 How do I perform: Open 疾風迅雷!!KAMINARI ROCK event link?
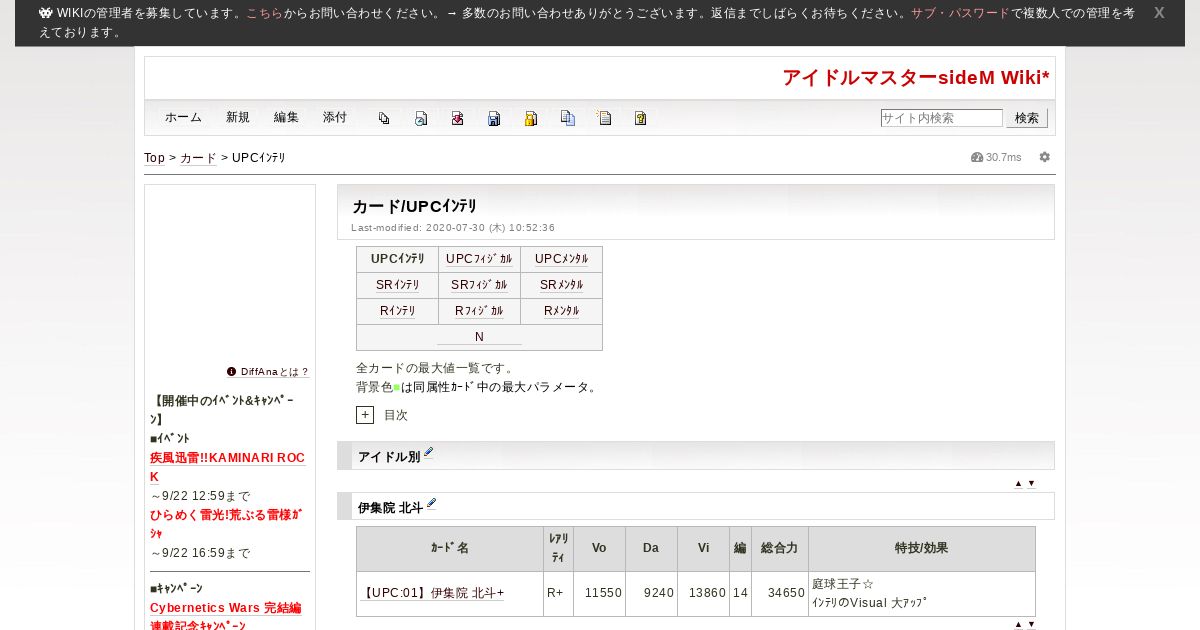click(x=227, y=467)
